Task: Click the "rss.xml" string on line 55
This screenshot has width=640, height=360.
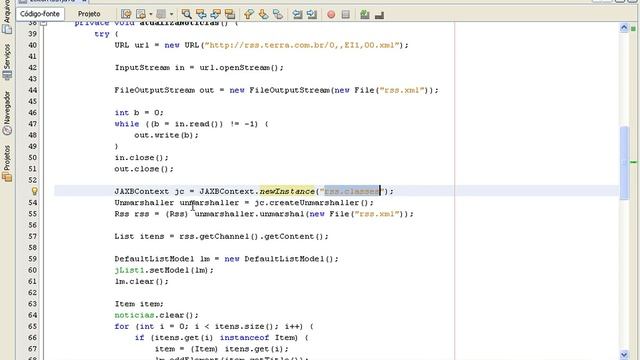Action: 377,213
